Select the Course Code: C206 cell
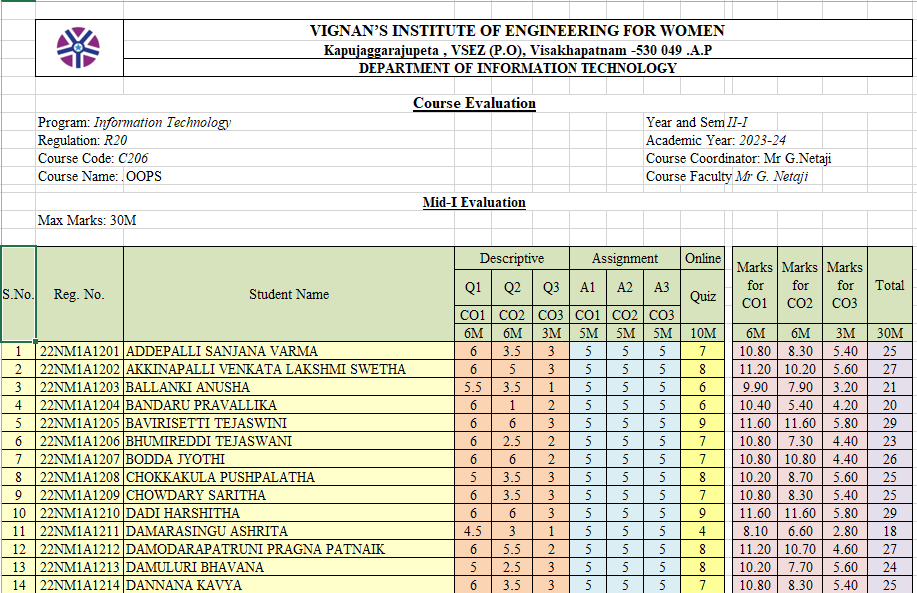This screenshot has width=917, height=593. (x=93, y=158)
